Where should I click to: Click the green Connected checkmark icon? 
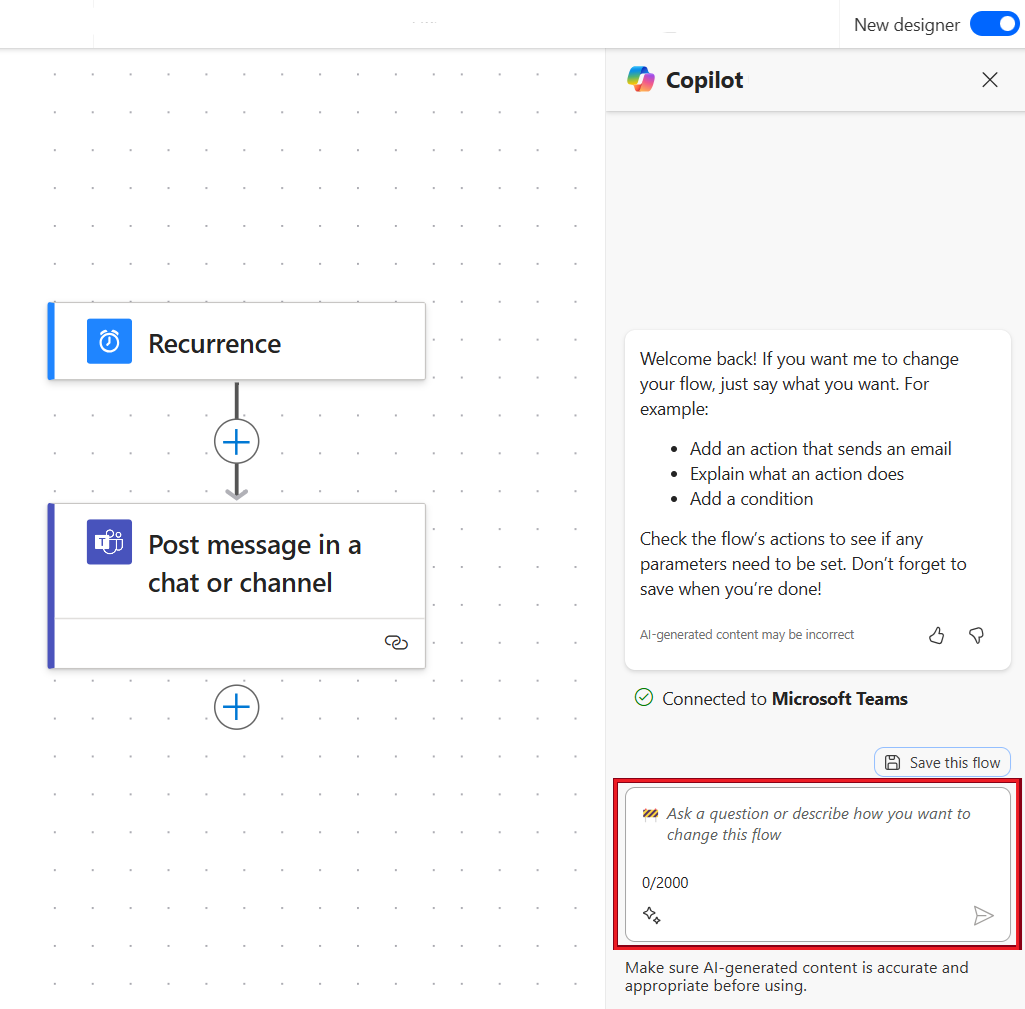tap(644, 697)
